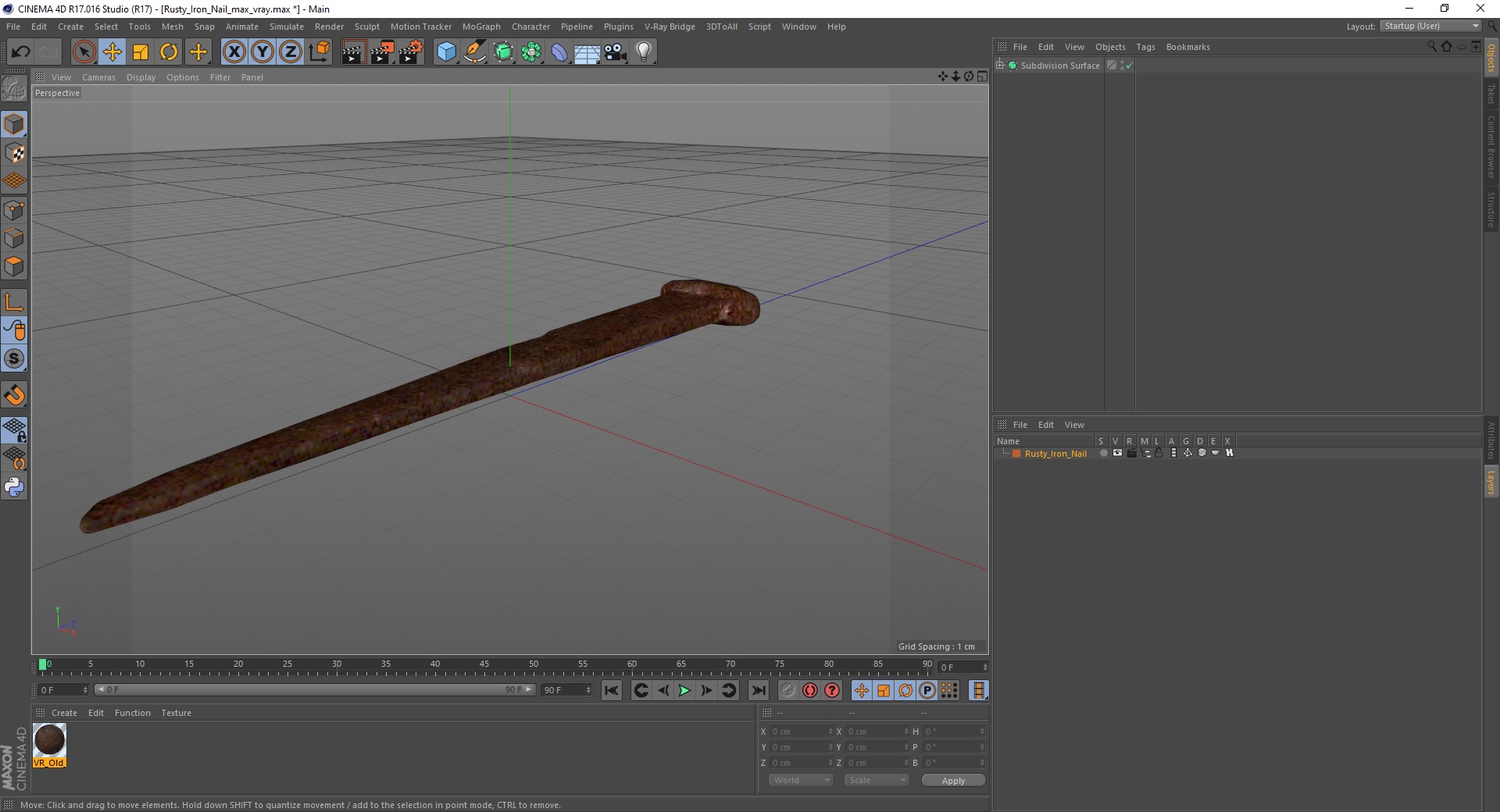
Task: Toggle Autokeying button
Action: (810, 690)
